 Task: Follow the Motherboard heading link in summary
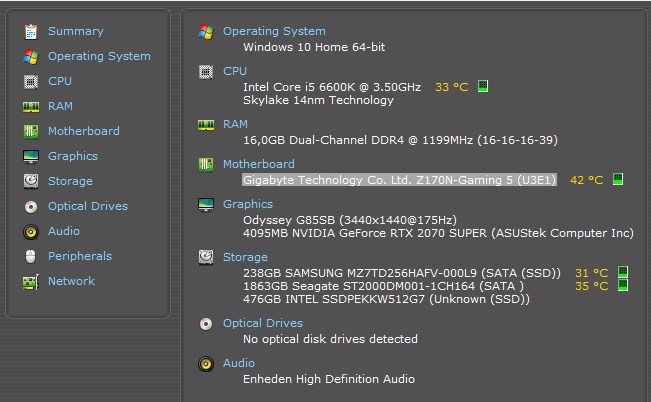tap(259, 164)
